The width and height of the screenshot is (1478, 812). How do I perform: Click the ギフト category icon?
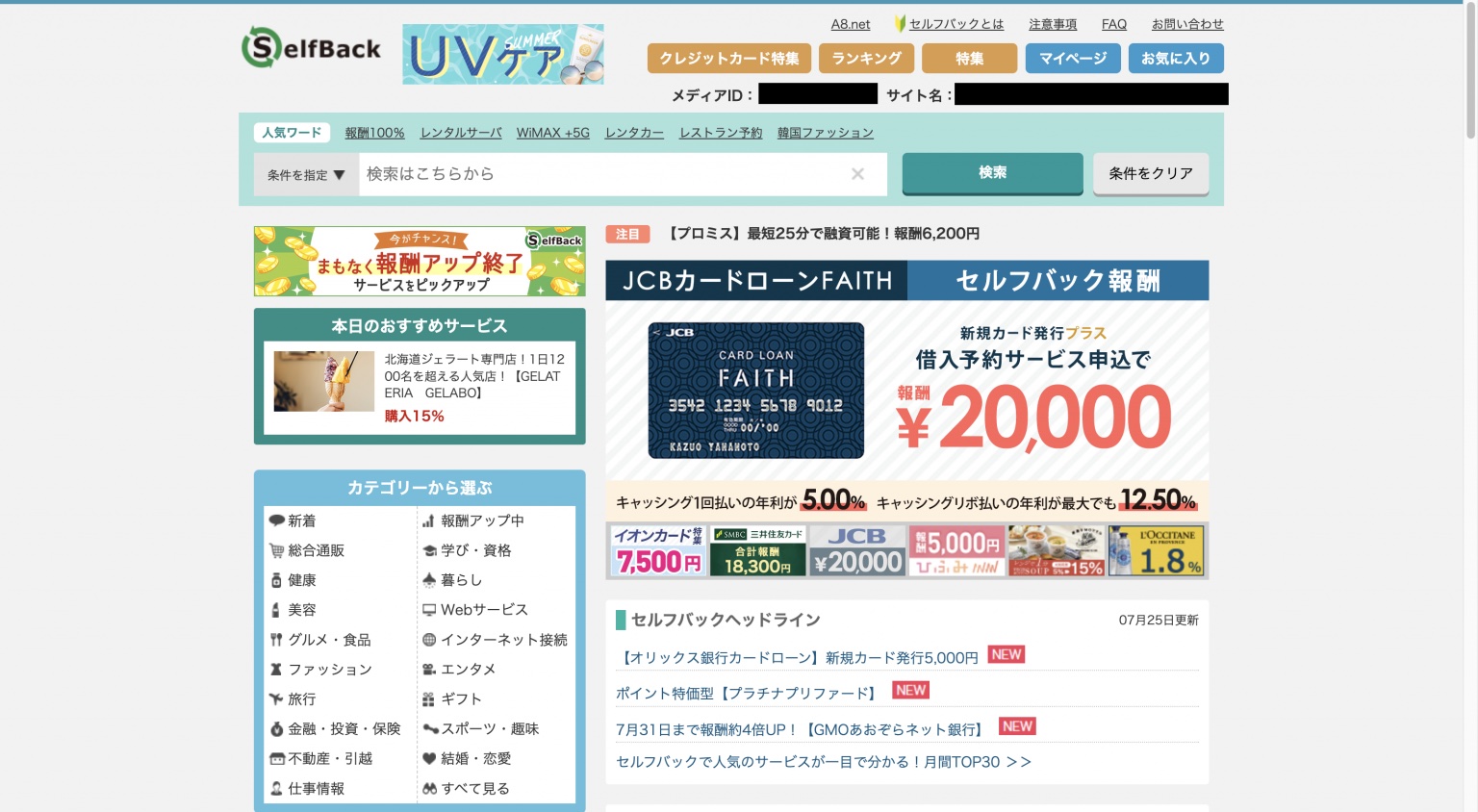click(x=429, y=699)
